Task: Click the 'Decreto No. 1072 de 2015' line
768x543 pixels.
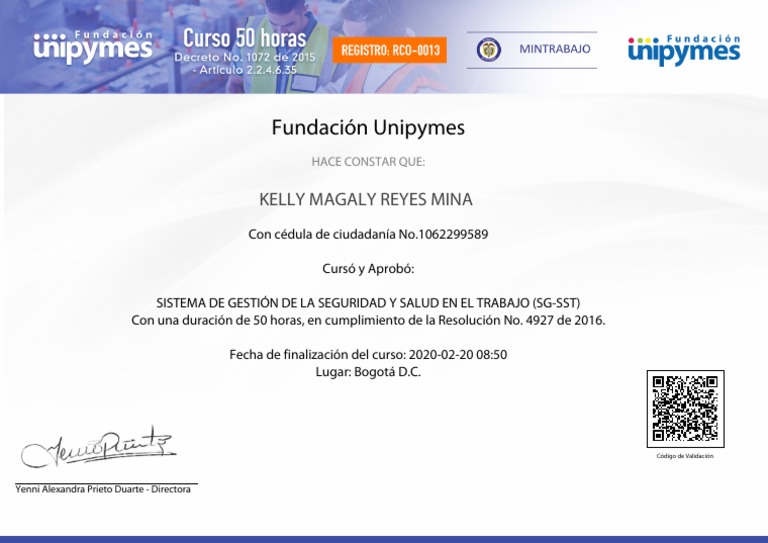Action: tap(244, 57)
